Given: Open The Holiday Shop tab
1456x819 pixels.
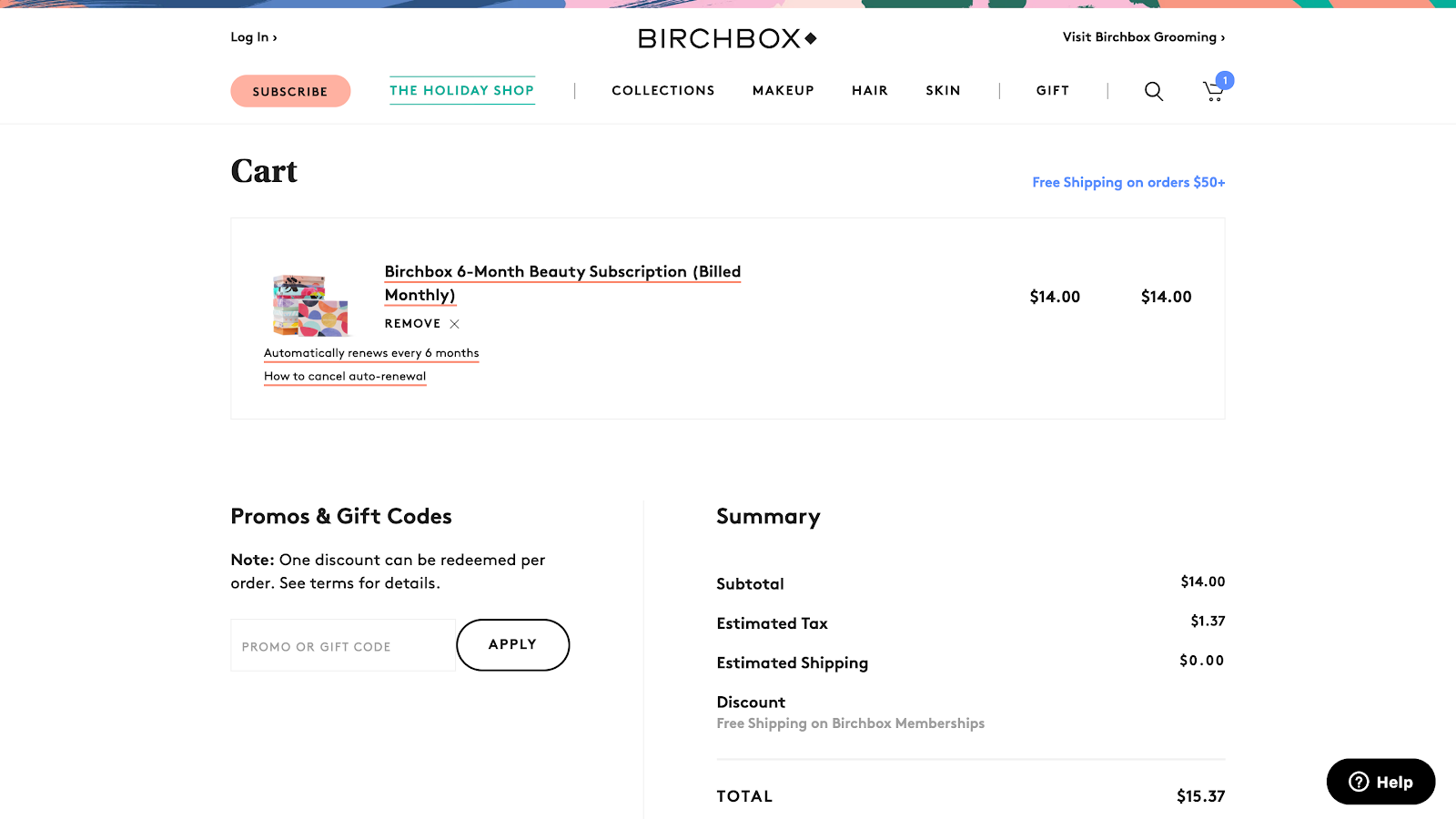Looking at the screenshot, I should (461, 90).
